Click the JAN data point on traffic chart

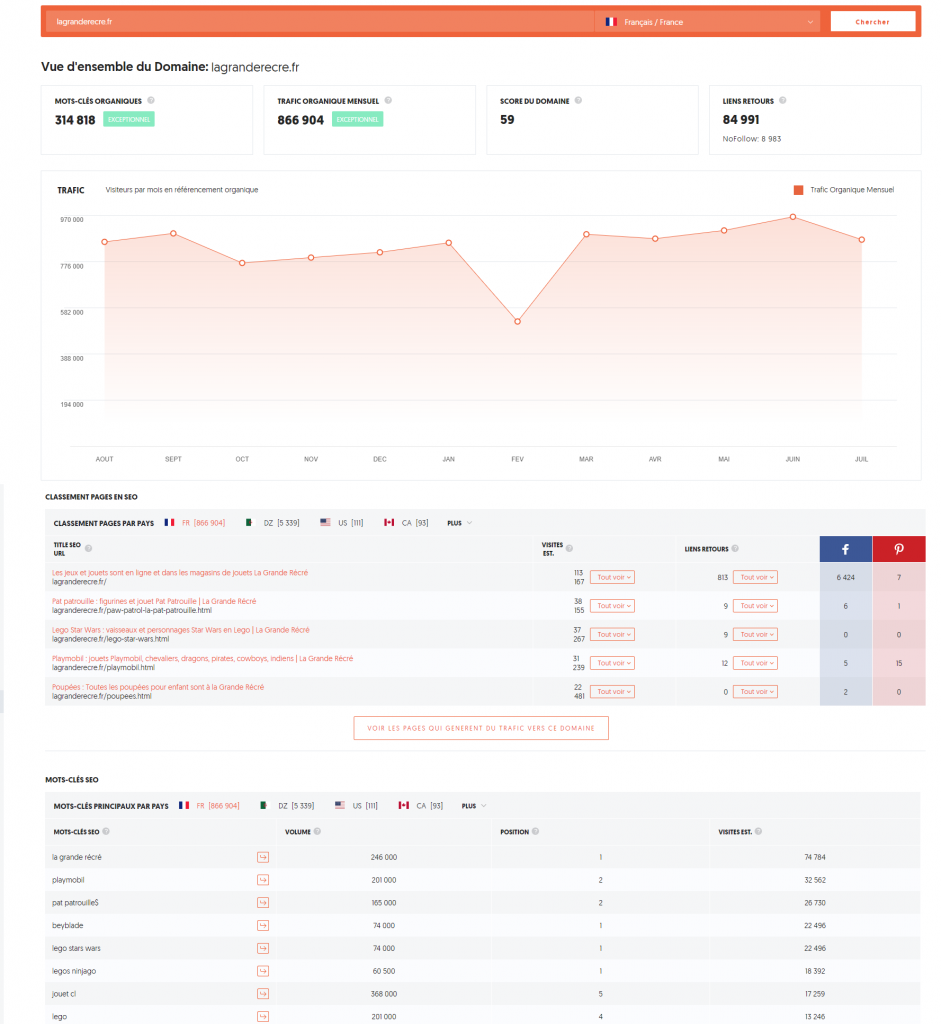click(x=449, y=243)
